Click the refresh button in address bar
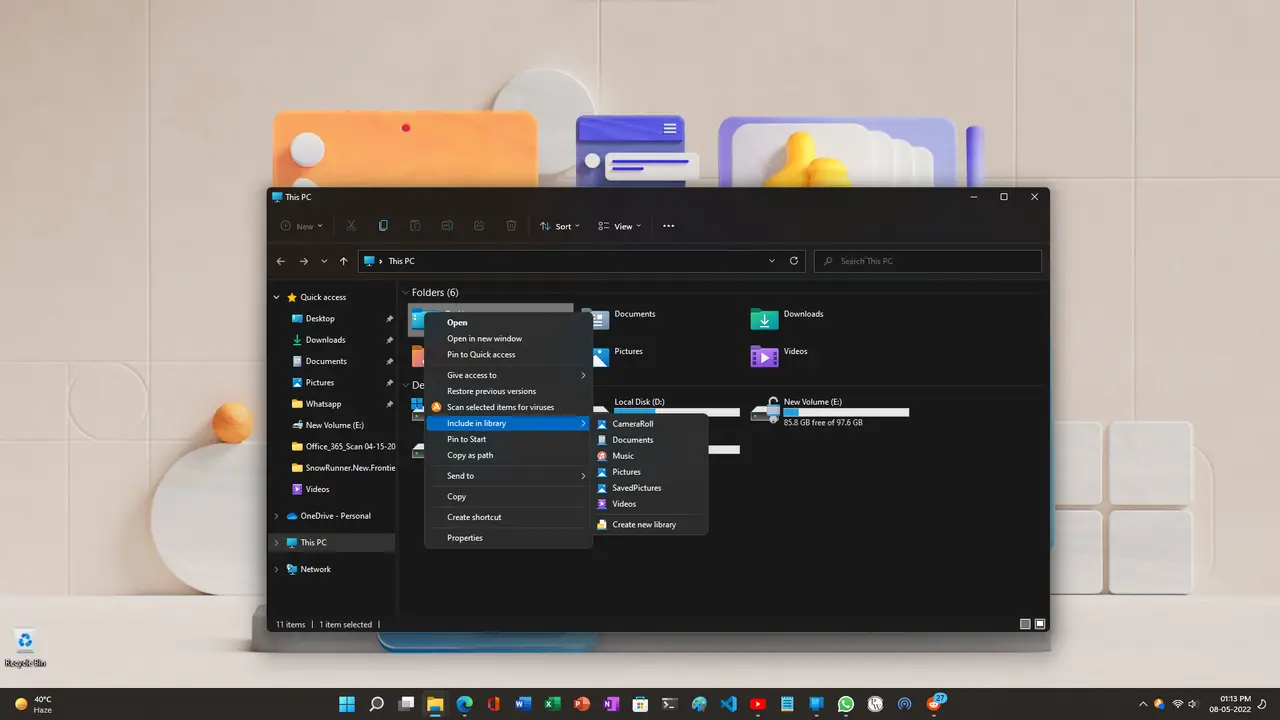This screenshot has height=720, width=1280. click(x=794, y=261)
